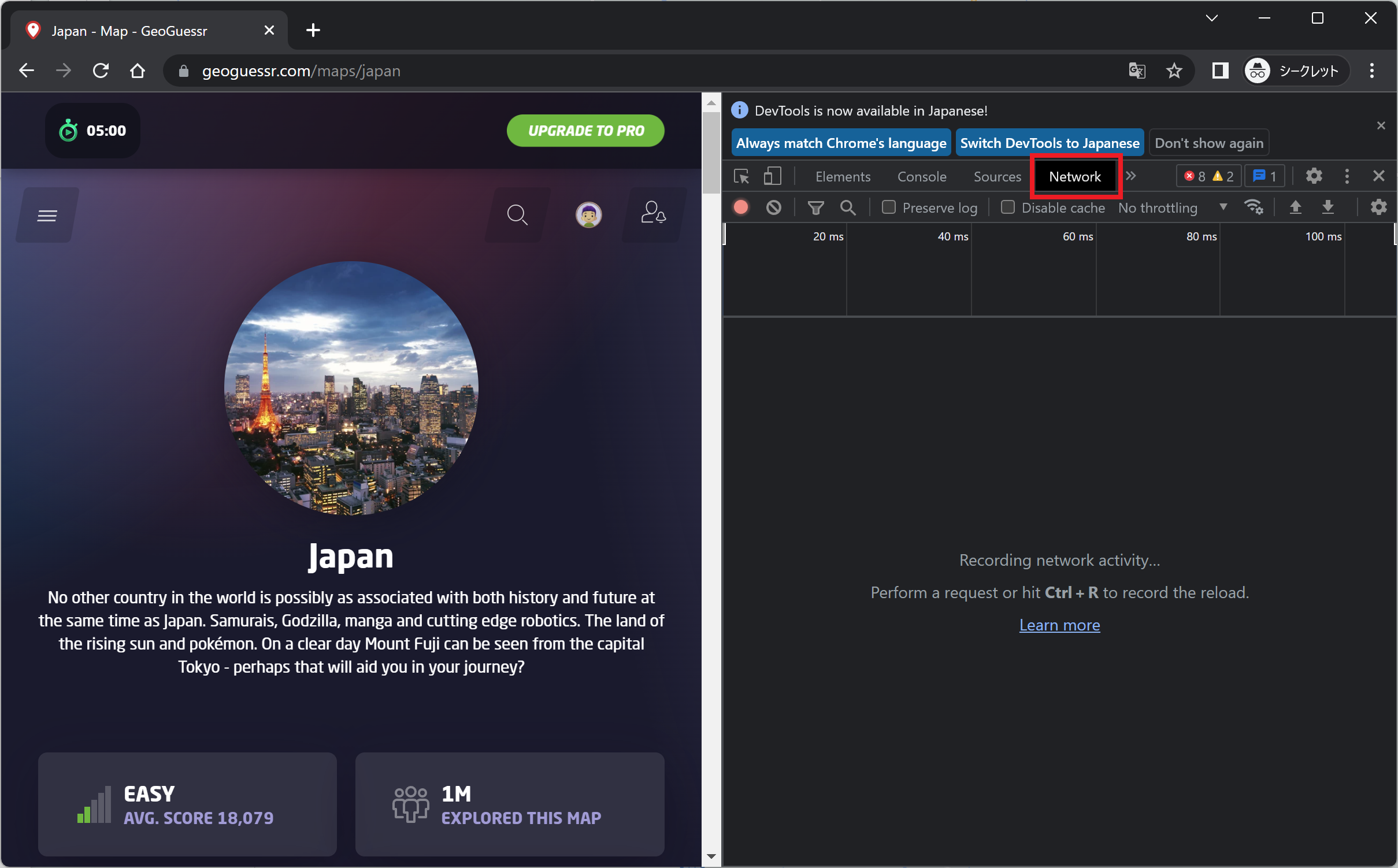Stop recording network activity
The image size is (1398, 868).
pos(741,207)
